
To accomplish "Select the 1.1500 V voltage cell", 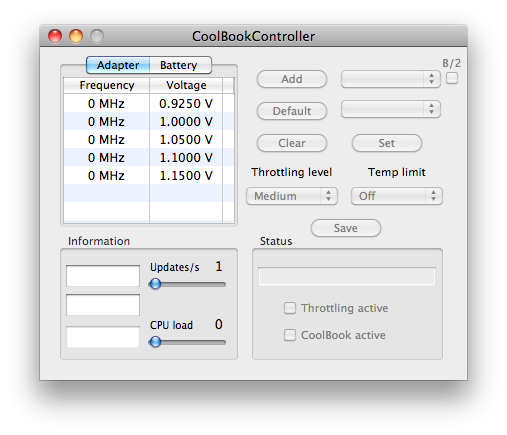I will point(186,176).
